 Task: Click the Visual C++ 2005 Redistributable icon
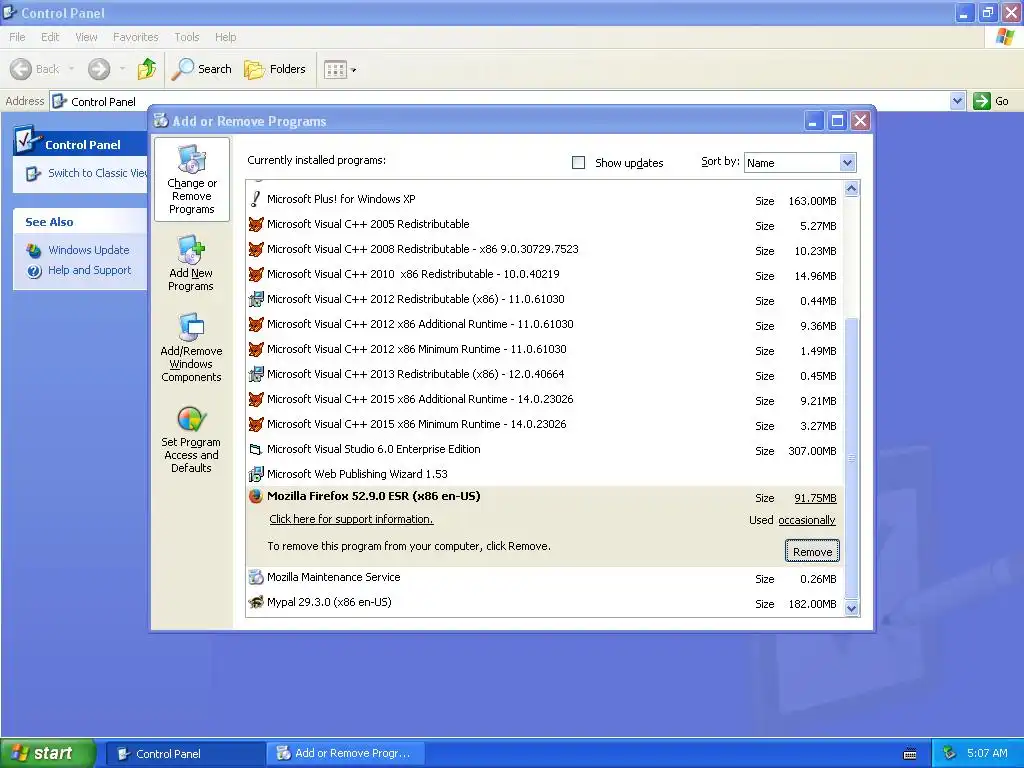click(x=256, y=224)
